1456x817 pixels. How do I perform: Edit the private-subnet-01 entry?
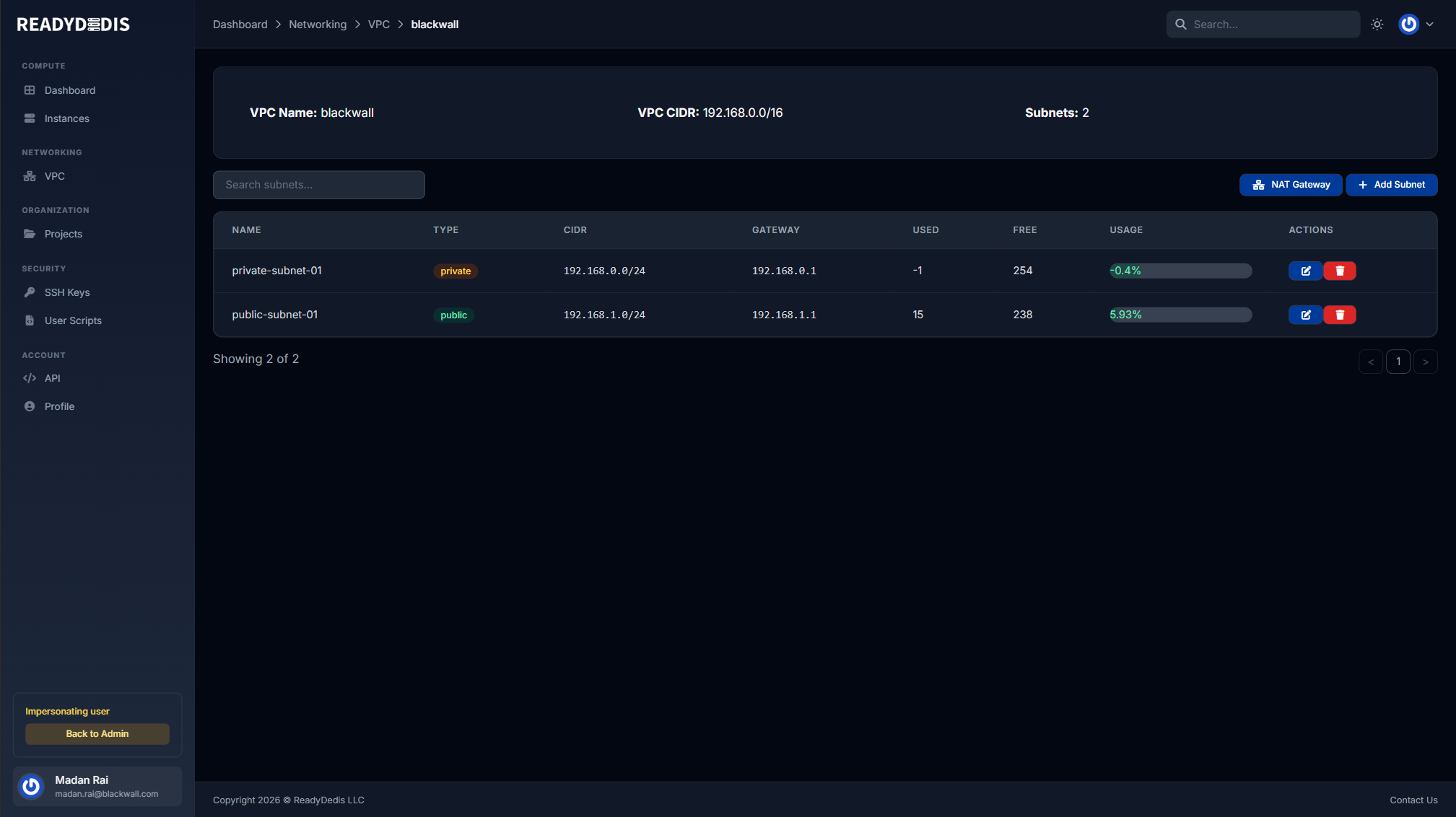(1305, 271)
